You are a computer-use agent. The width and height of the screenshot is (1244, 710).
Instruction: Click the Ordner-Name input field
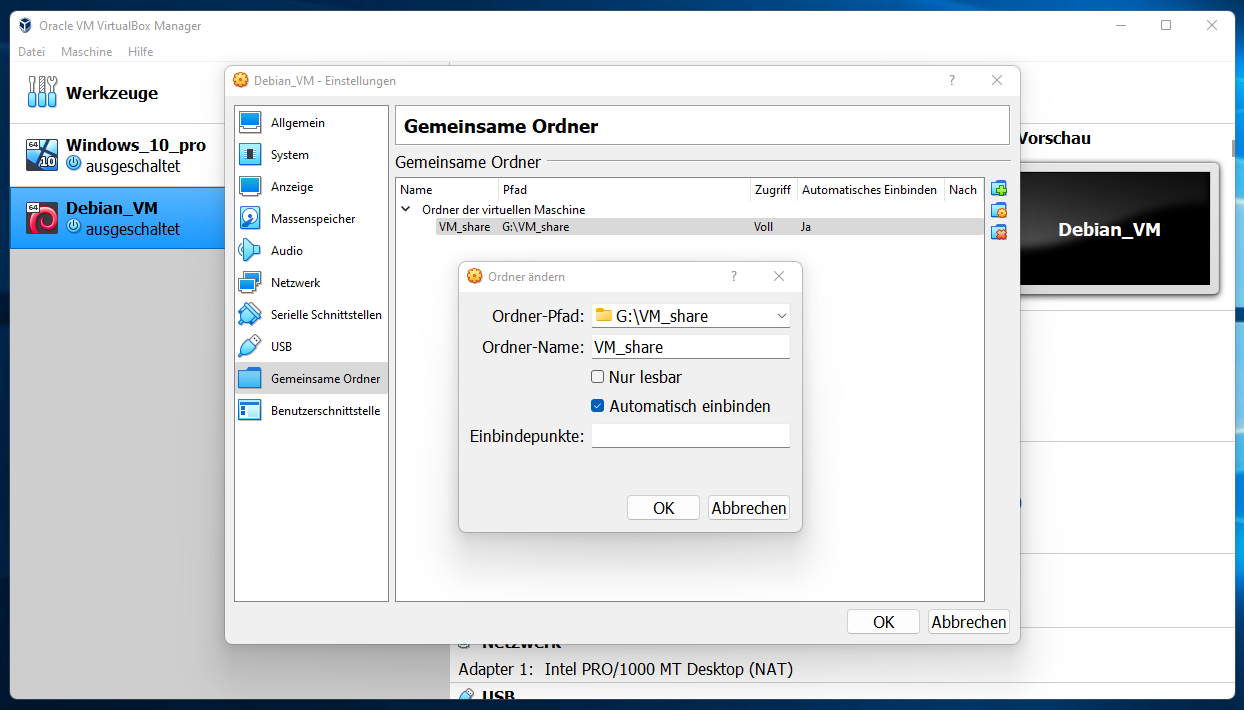coord(691,347)
